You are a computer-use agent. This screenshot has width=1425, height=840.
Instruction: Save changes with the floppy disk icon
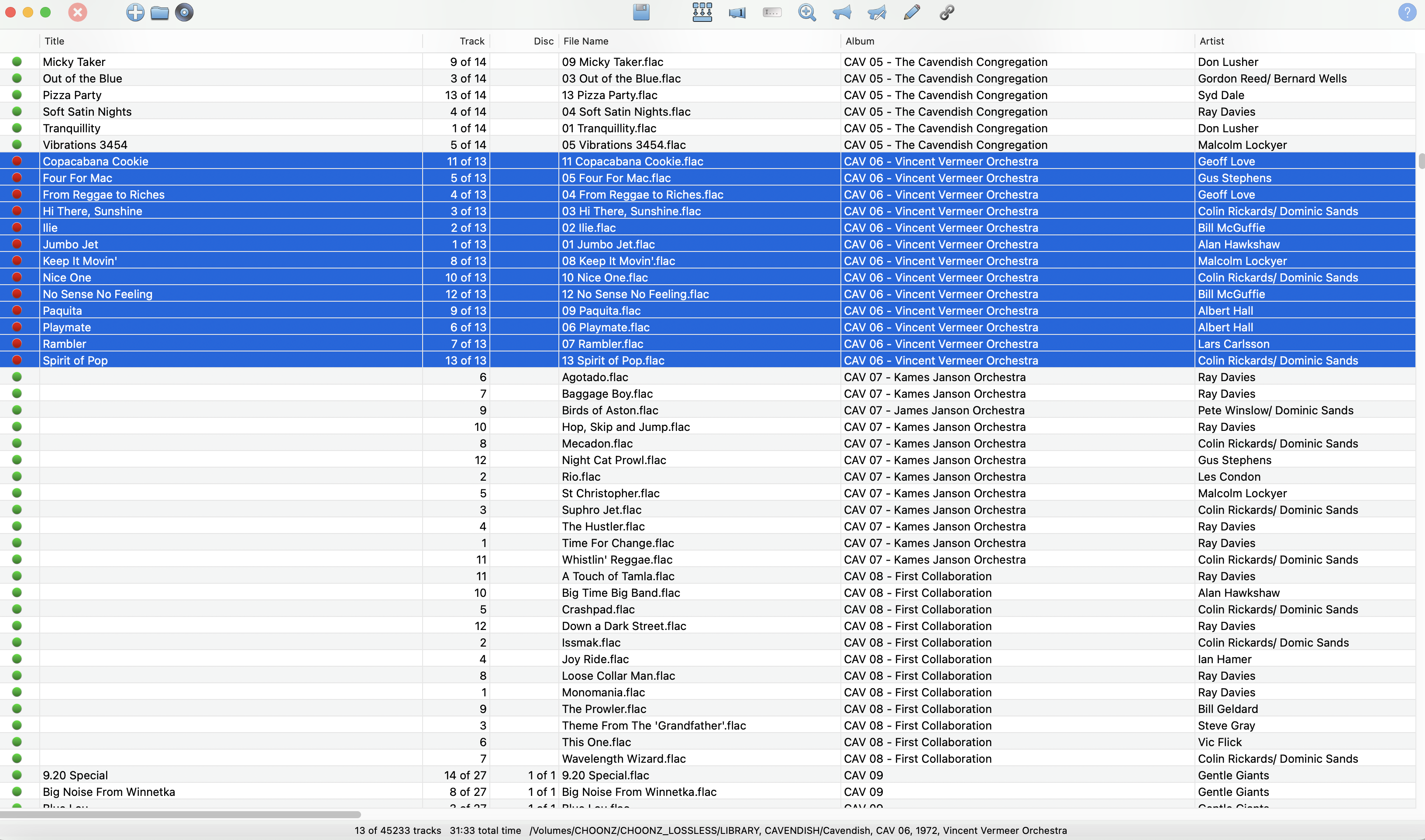pos(641,13)
